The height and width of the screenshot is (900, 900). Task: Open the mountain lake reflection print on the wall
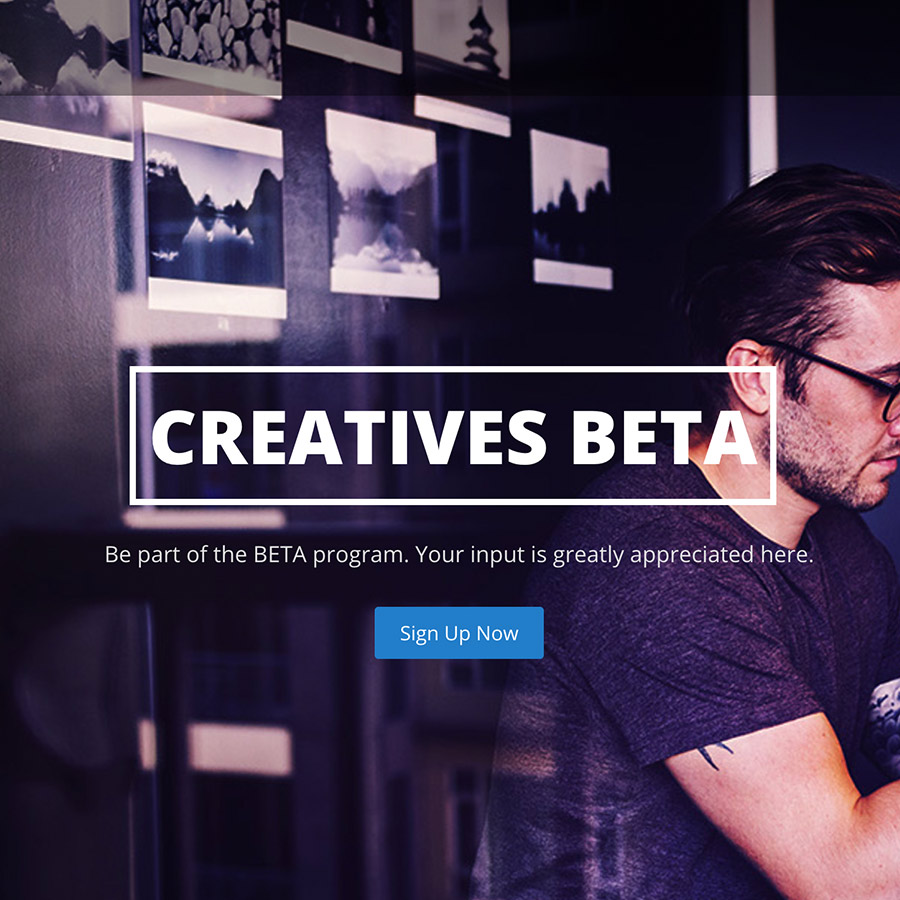pos(215,210)
